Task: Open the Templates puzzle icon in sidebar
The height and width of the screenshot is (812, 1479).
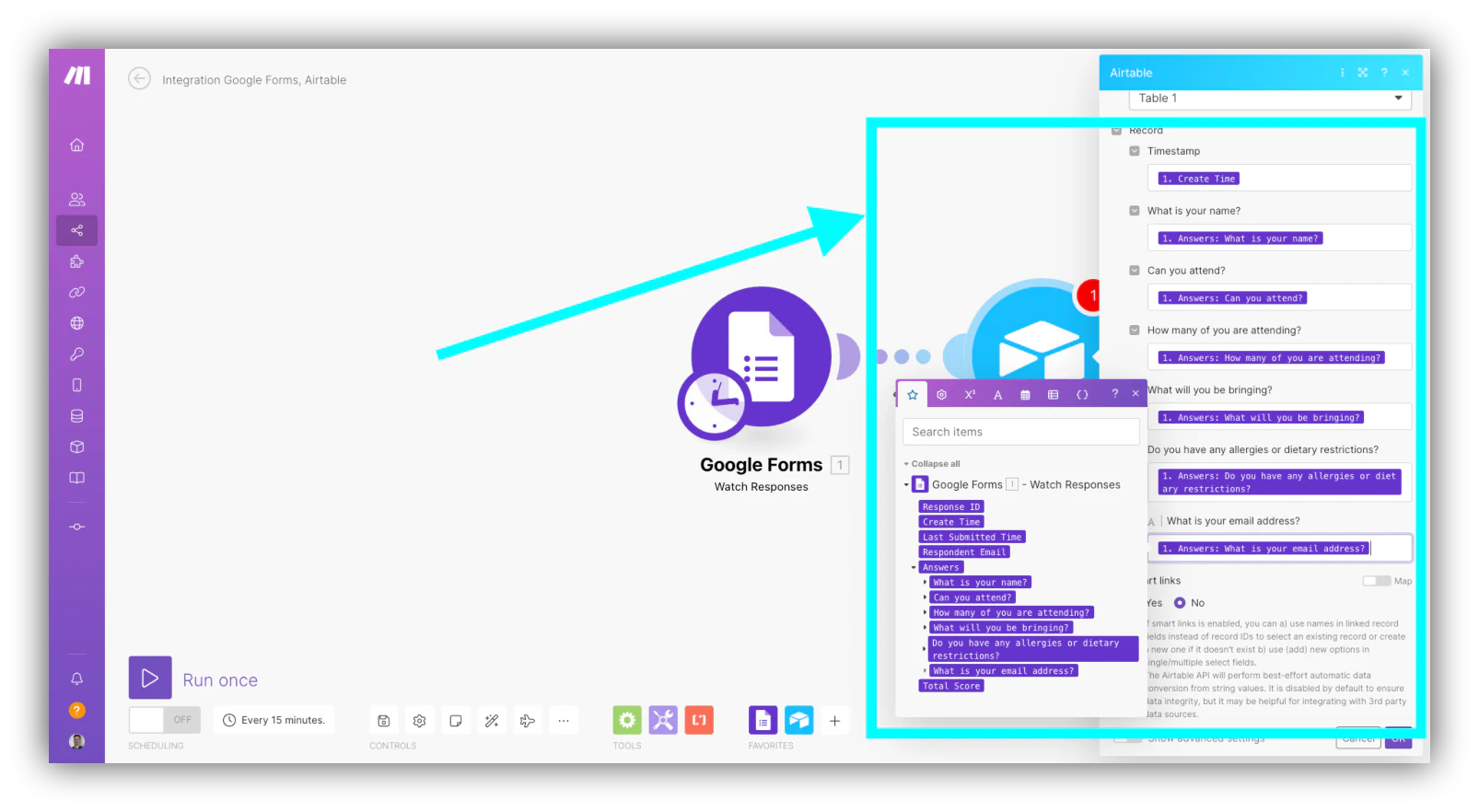Action: [77, 261]
